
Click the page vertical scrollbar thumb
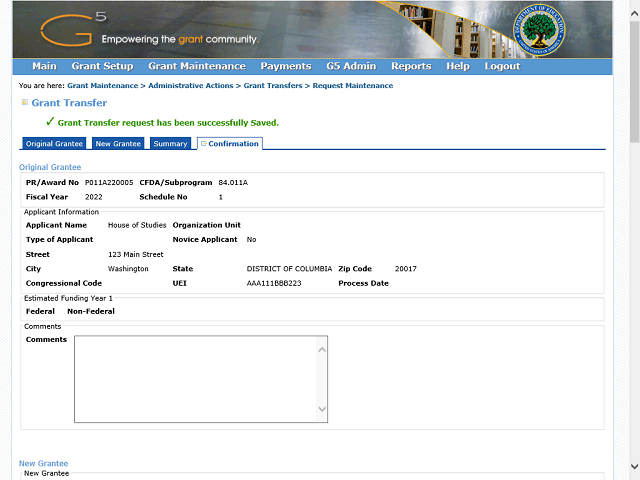[x=635, y=82]
